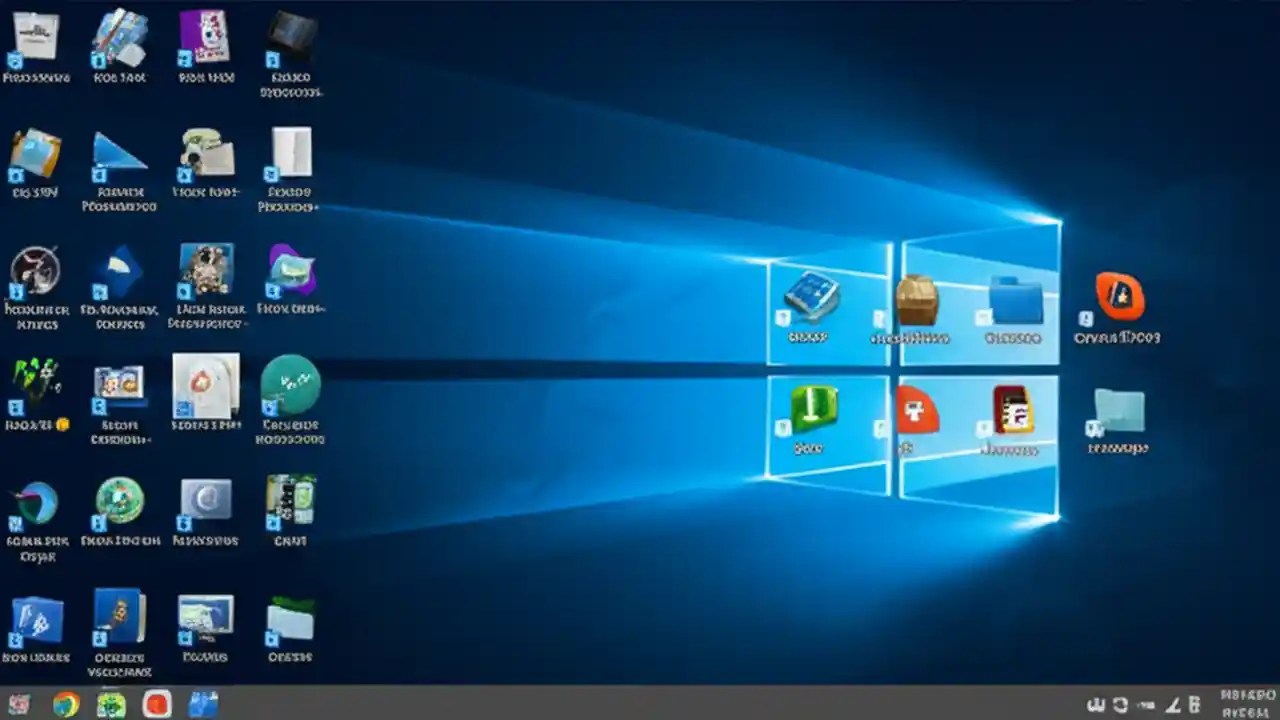
Task: Launch the red media app from the taskbar
Action: (157, 705)
